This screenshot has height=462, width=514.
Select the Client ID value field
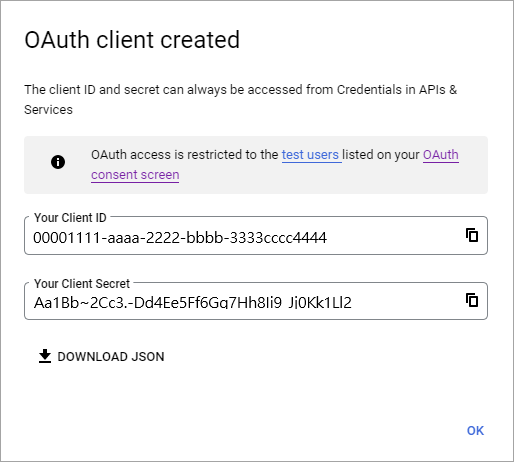point(256,236)
